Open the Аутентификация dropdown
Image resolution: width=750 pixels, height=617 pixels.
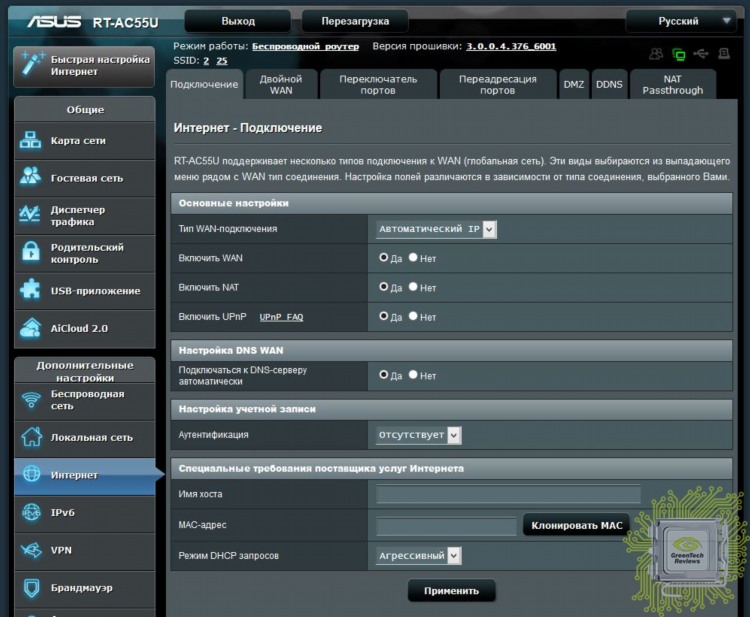pyautogui.click(x=419, y=435)
